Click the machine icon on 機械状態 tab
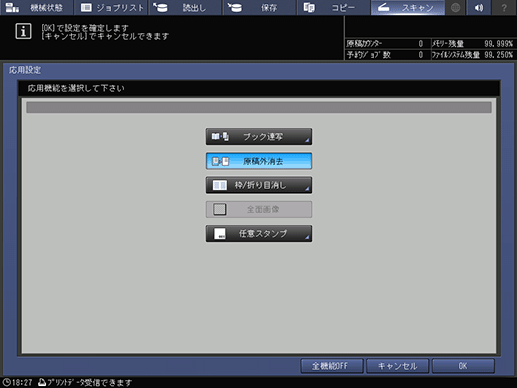Screen dimensions: 517x388 pyautogui.click(x=12, y=7)
